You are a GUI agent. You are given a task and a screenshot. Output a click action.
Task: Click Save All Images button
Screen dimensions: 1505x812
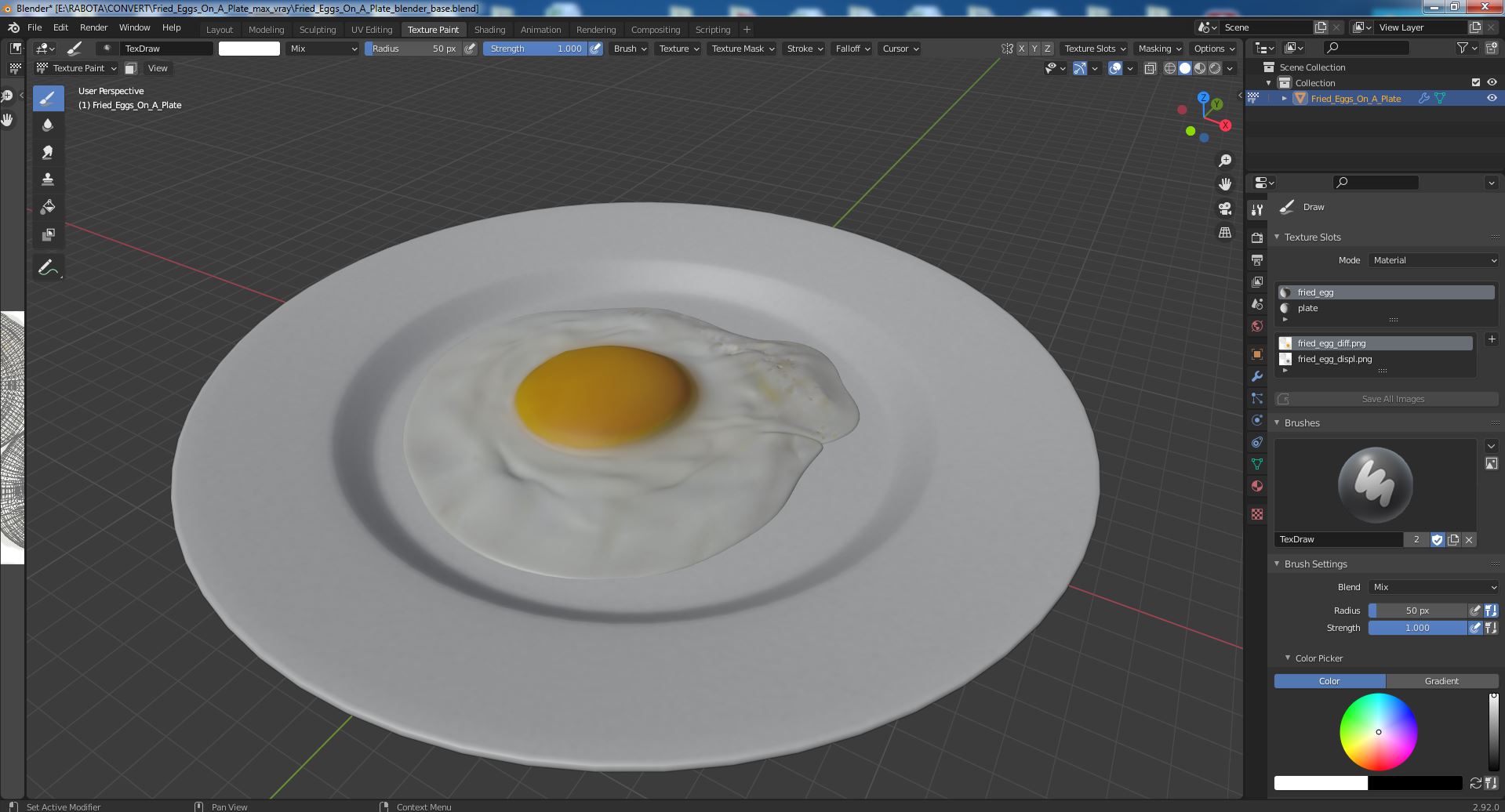1386,399
